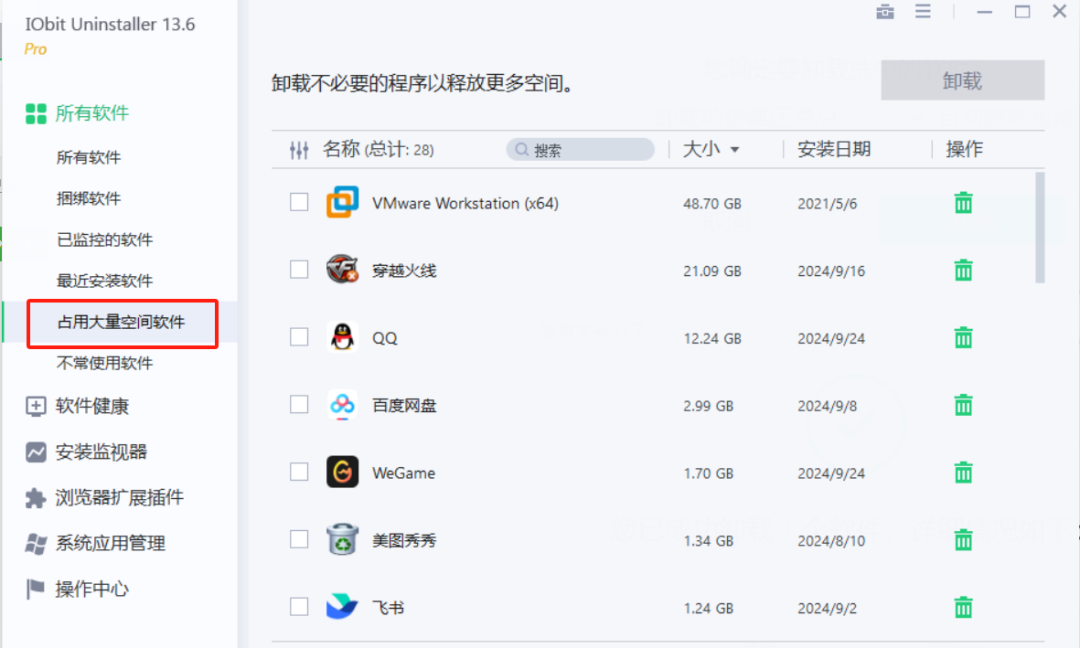
Task: Open the hamburger menu in title bar
Action: click(922, 12)
